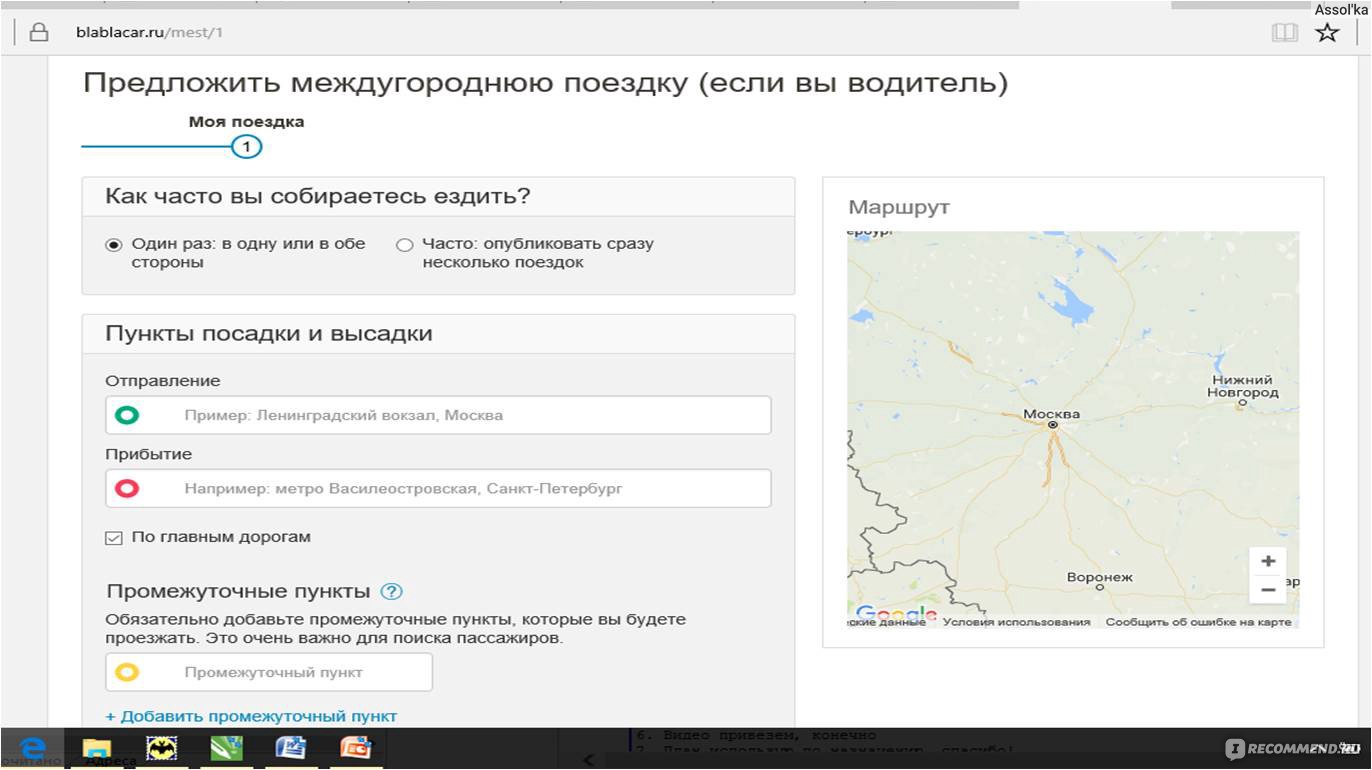Screen dimensions: 1372x770
Task: Open Microsoft Edge from taskbar
Action: click(x=34, y=748)
